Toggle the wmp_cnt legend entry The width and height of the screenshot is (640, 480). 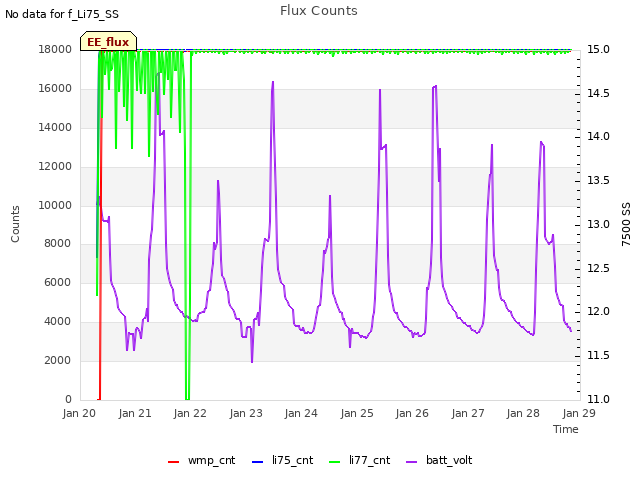201,460
